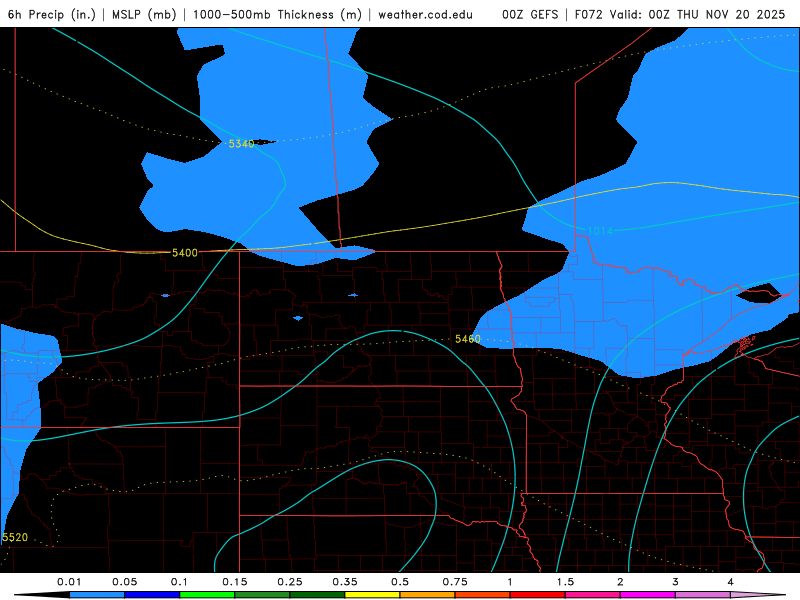Viewport: 800px width, 600px height.
Task: Click the 1.5 legend value
Action: pos(565,582)
